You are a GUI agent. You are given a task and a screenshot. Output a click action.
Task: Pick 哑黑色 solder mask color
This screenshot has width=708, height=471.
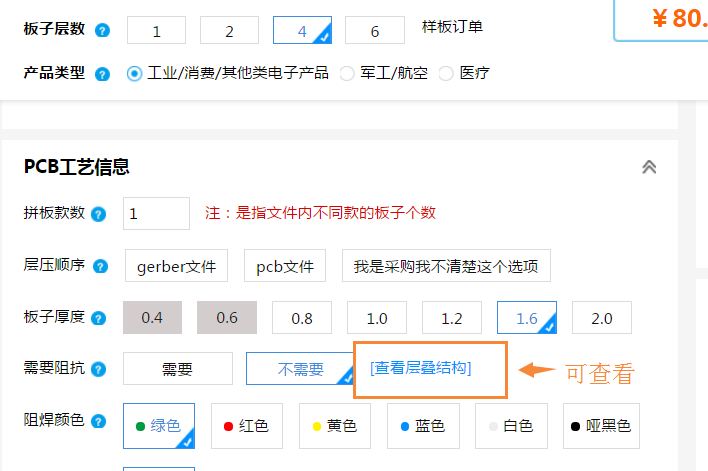601,426
